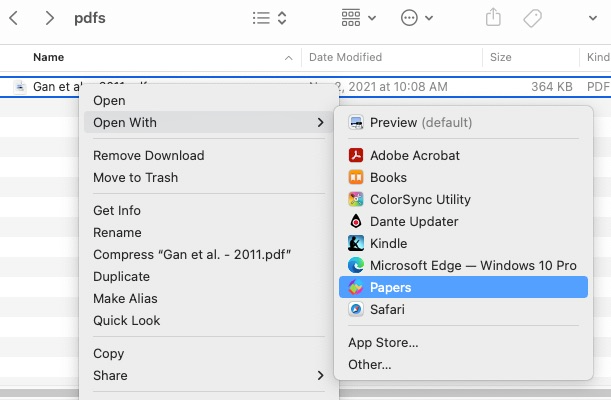Choose Move to Trash
611x400 pixels.
click(x=135, y=177)
